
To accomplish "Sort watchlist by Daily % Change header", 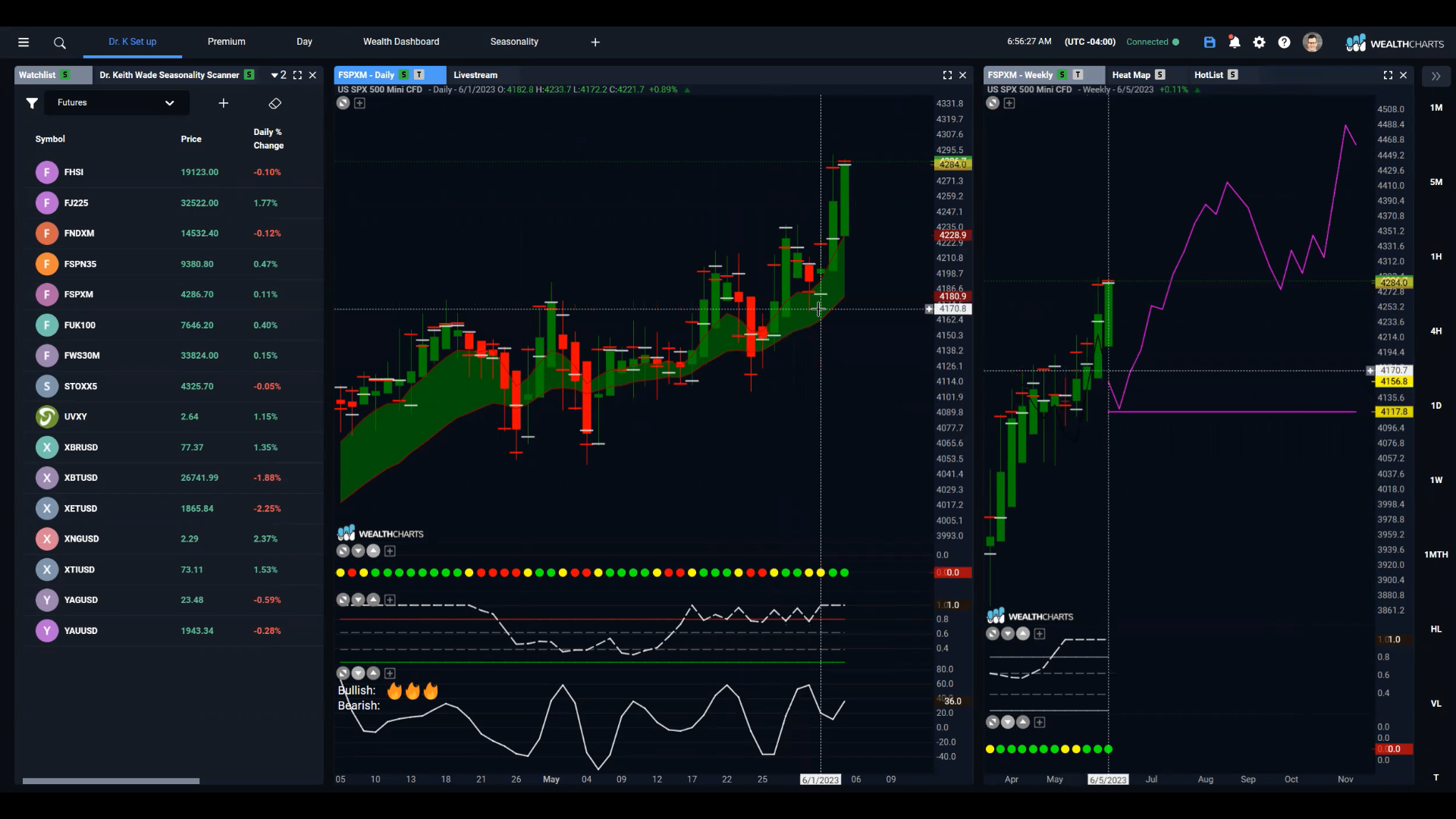I will 268,139.
